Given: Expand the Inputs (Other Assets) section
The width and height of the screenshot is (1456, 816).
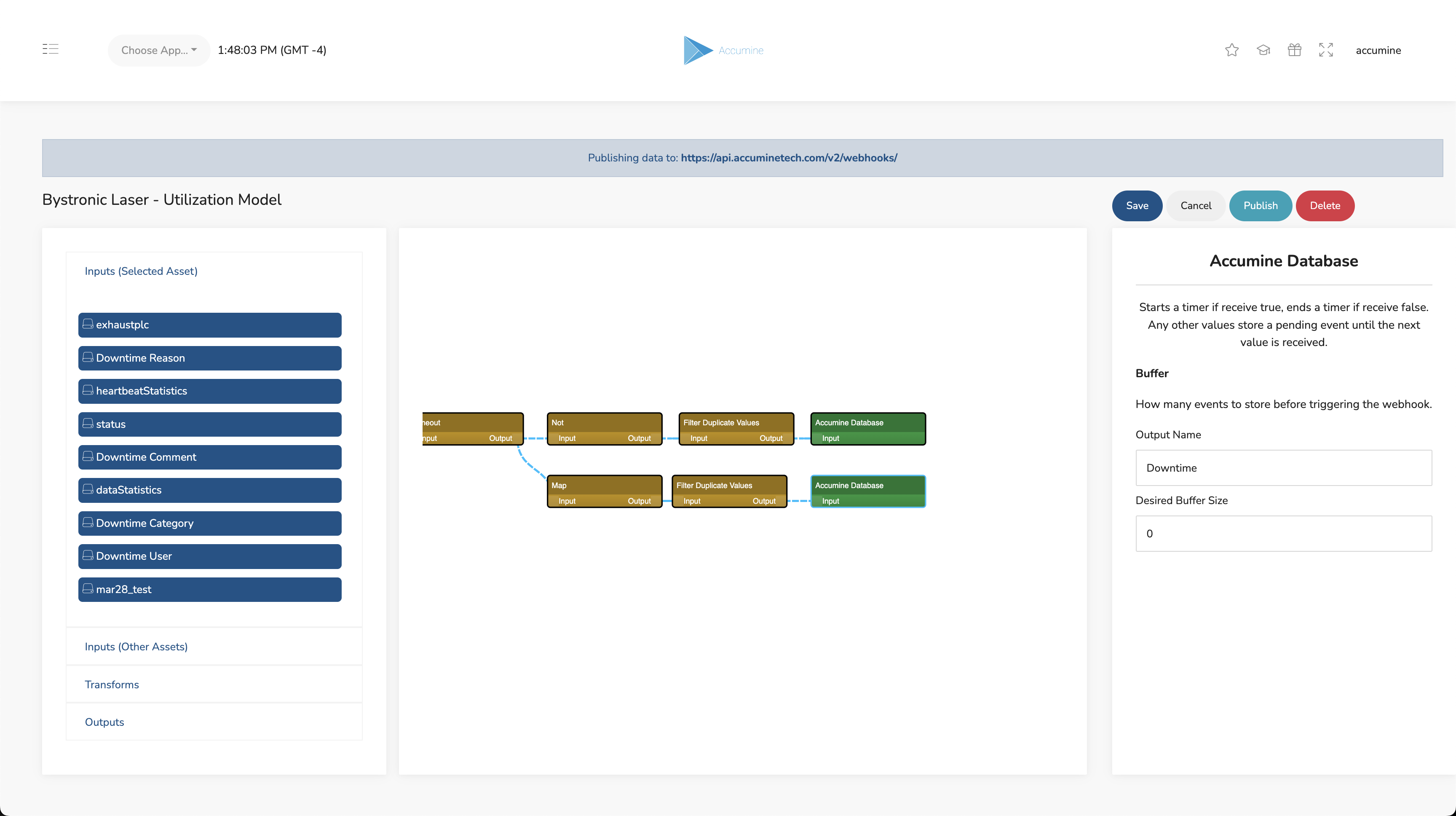Looking at the screenshot, I should [x=136, y=647].
